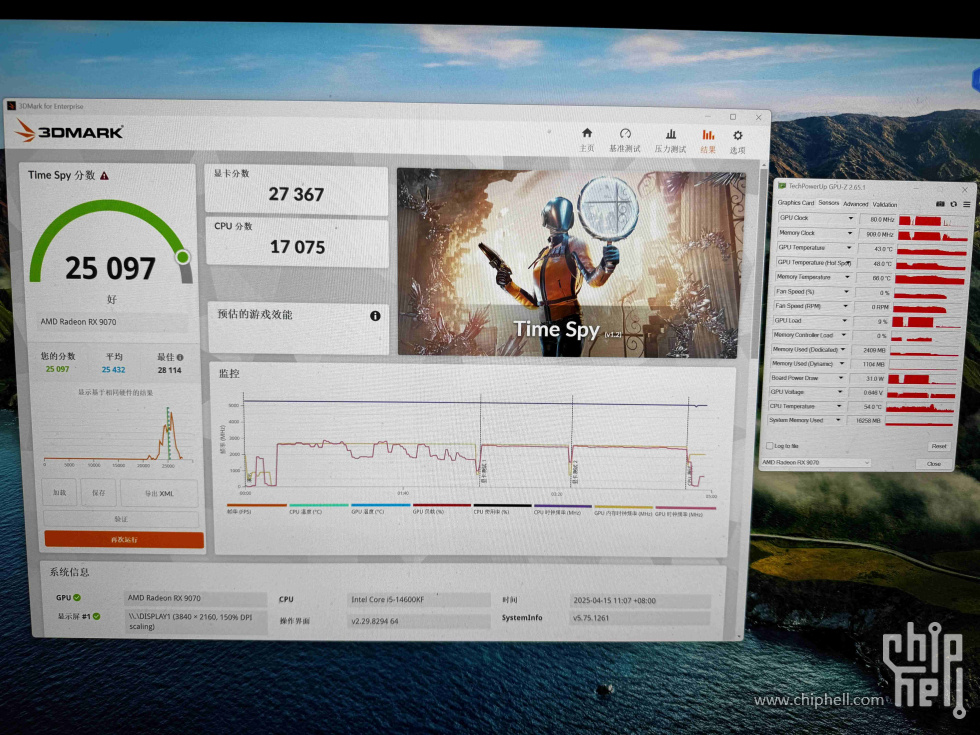Toggle the GPU 温度 blue legend swatch

tap(381, 505)
